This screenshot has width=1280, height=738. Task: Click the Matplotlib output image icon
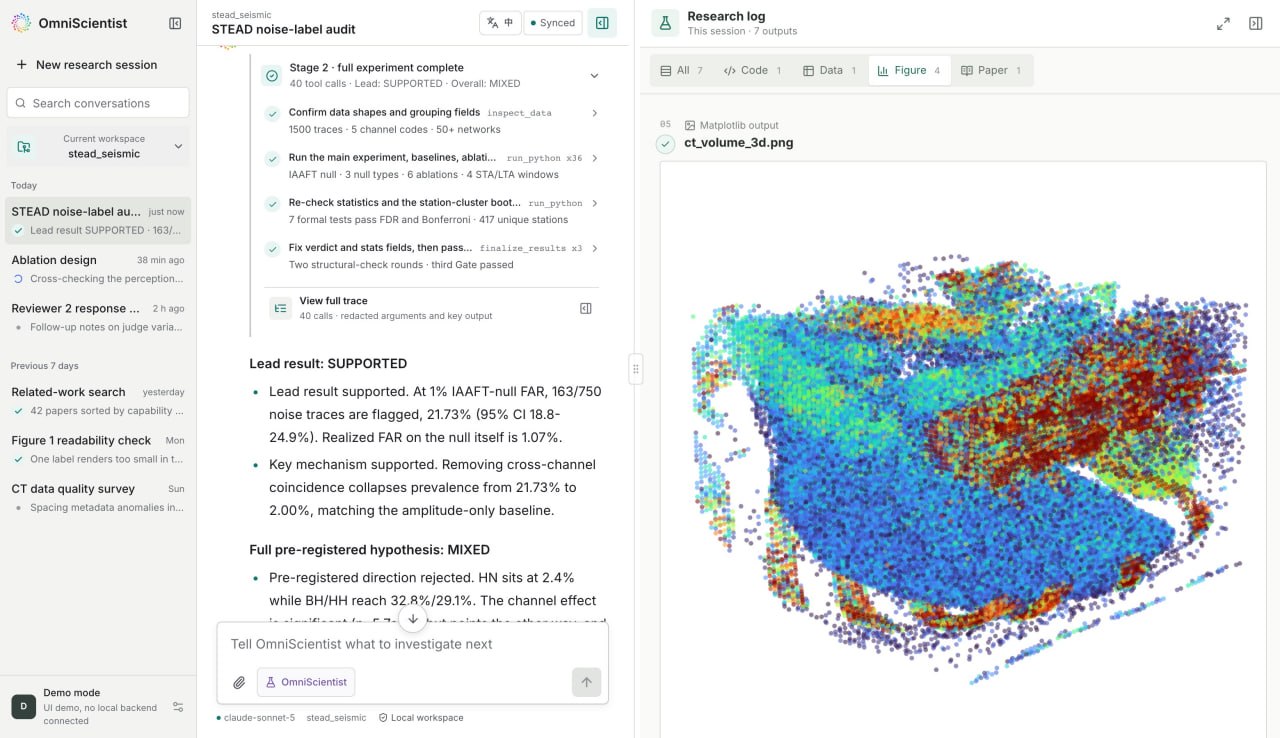tap(690, 125)
